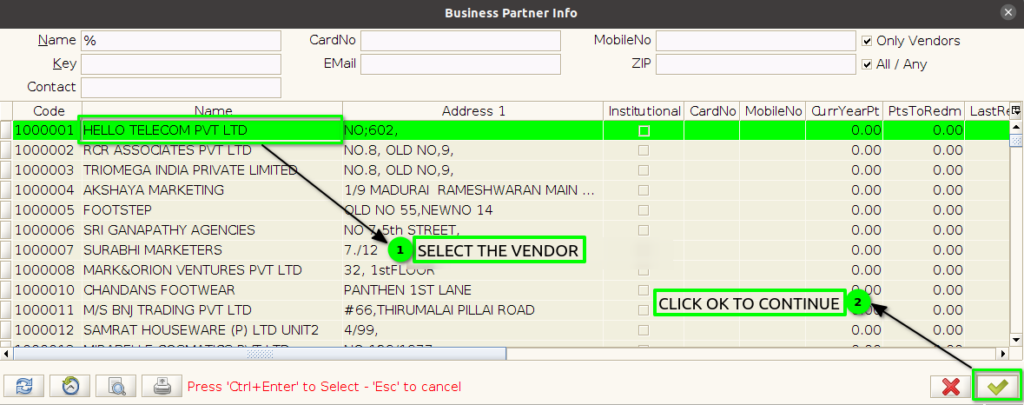Click the red X cancel icon
The image size is (1024, 405).
(951, 387)
